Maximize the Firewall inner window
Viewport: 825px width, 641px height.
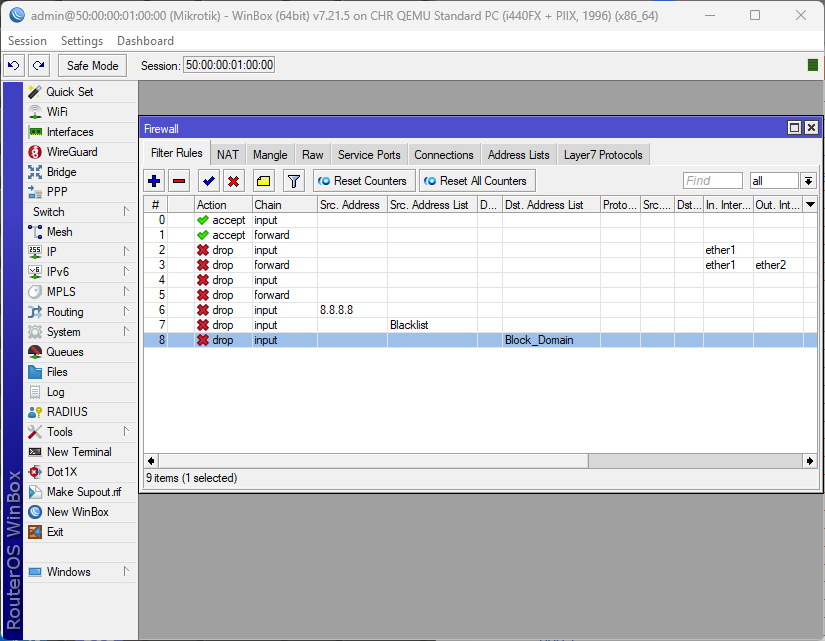(x=794, y=127)
